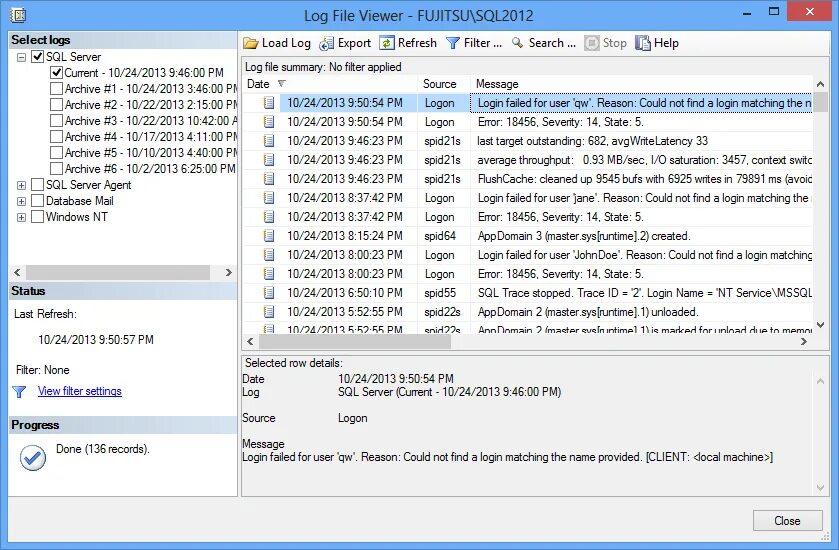This screenshot has width=839, height=550.
Task: Click Load Log toolbar label
Action: pyautogui.click(x=286, y=43)
